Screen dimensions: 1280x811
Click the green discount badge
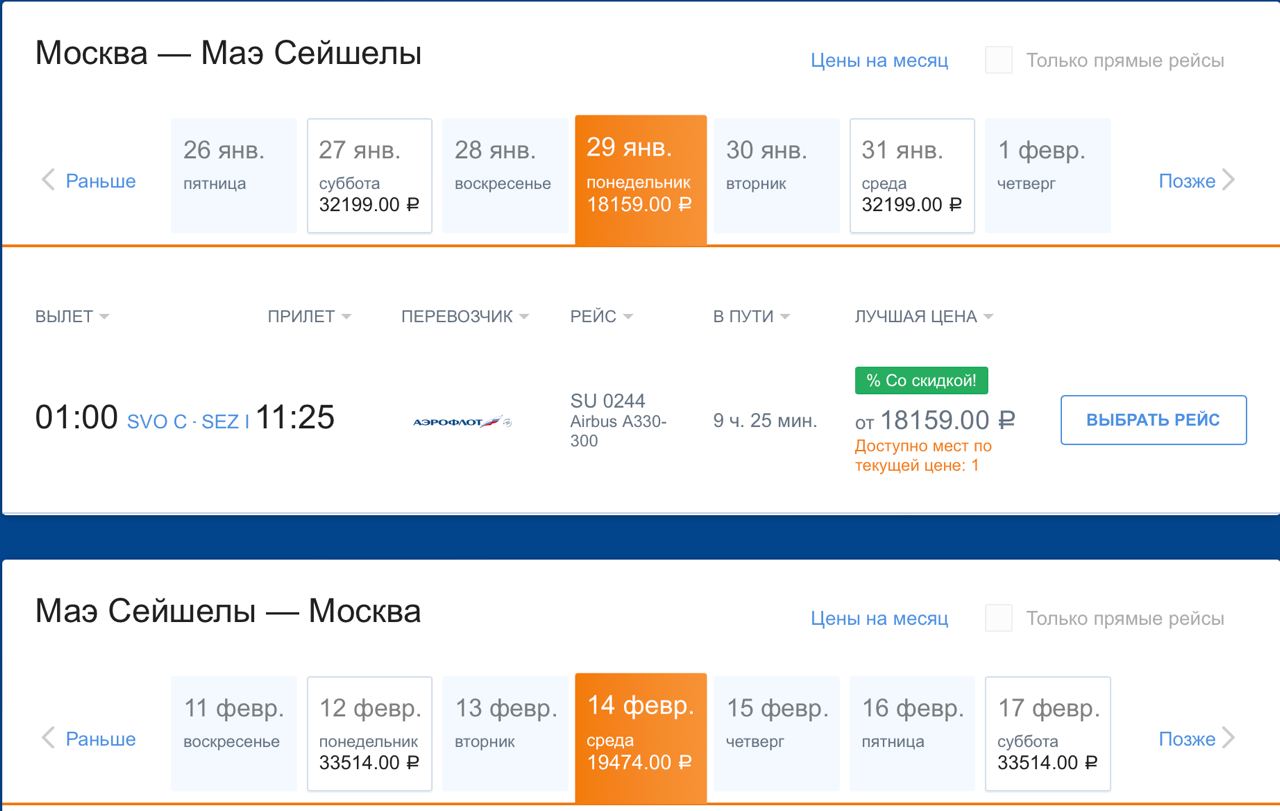tap(921, 380)
